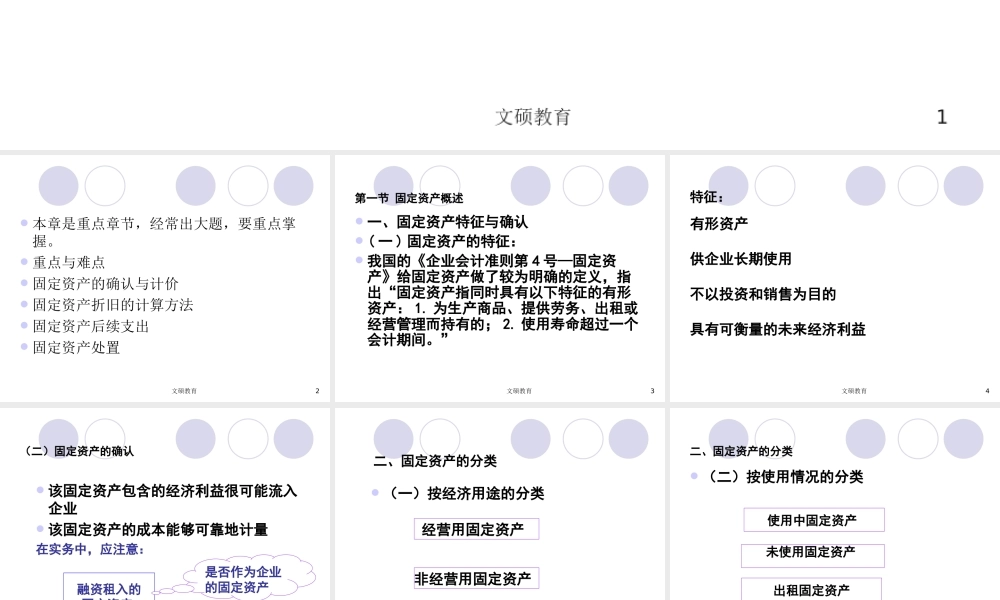Click the purple bullet beside 重点与难点
The image size is (1000, 600).
click(x=22, y=262)
